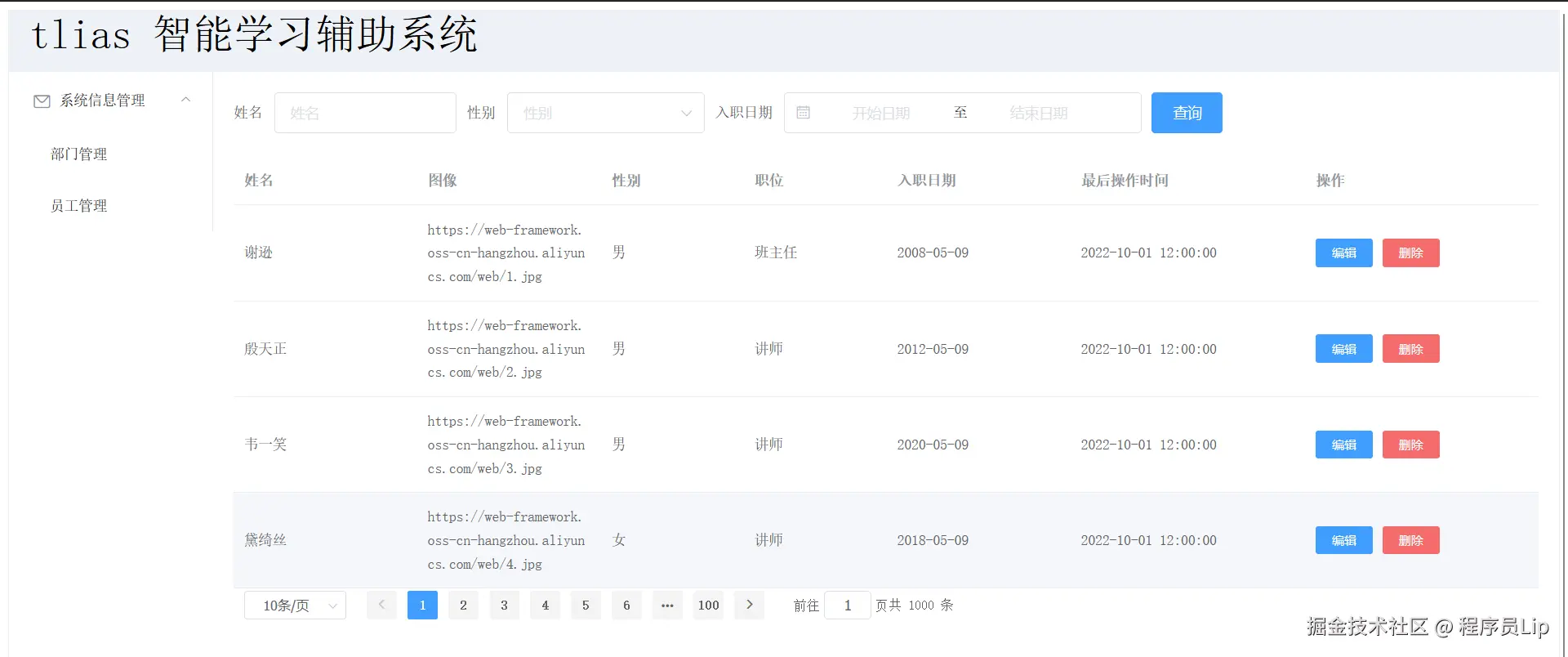Click image URL ending web/3.jpg
The height and width of the screenshot is (657, 1568).
(x=506, y=445)
